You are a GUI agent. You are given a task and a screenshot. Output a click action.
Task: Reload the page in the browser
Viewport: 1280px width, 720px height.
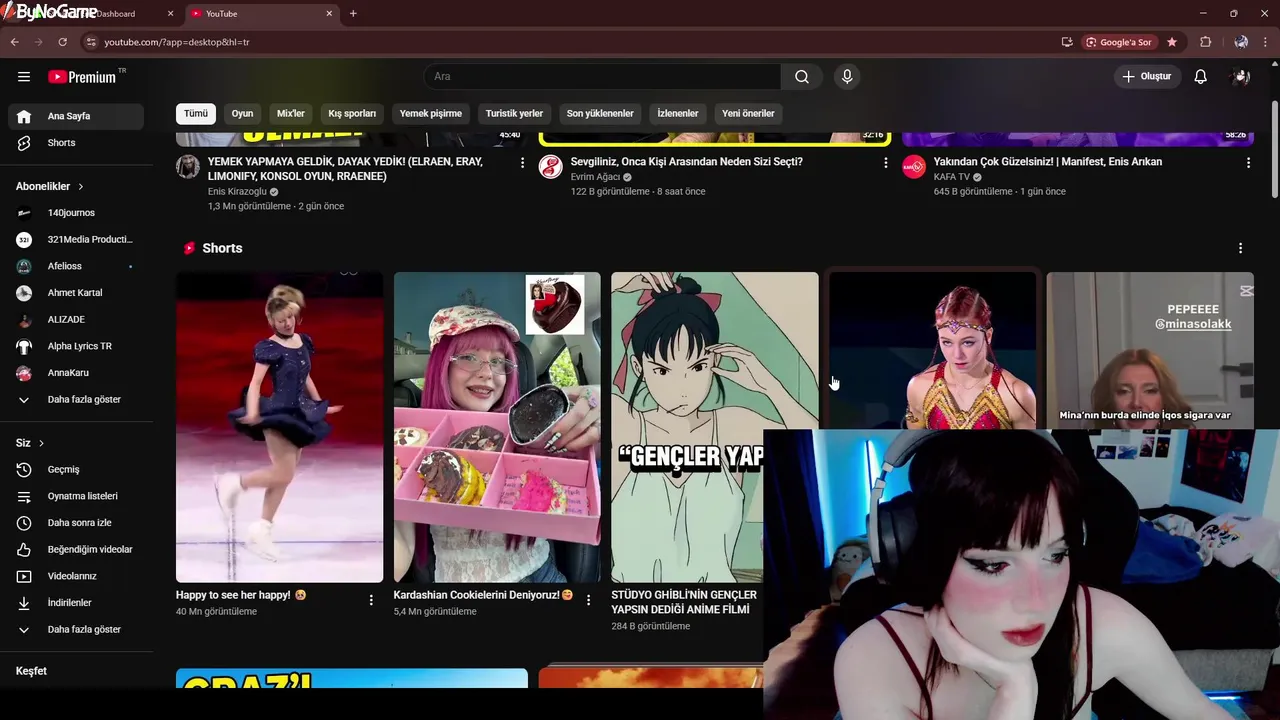[x=62, y=42]
